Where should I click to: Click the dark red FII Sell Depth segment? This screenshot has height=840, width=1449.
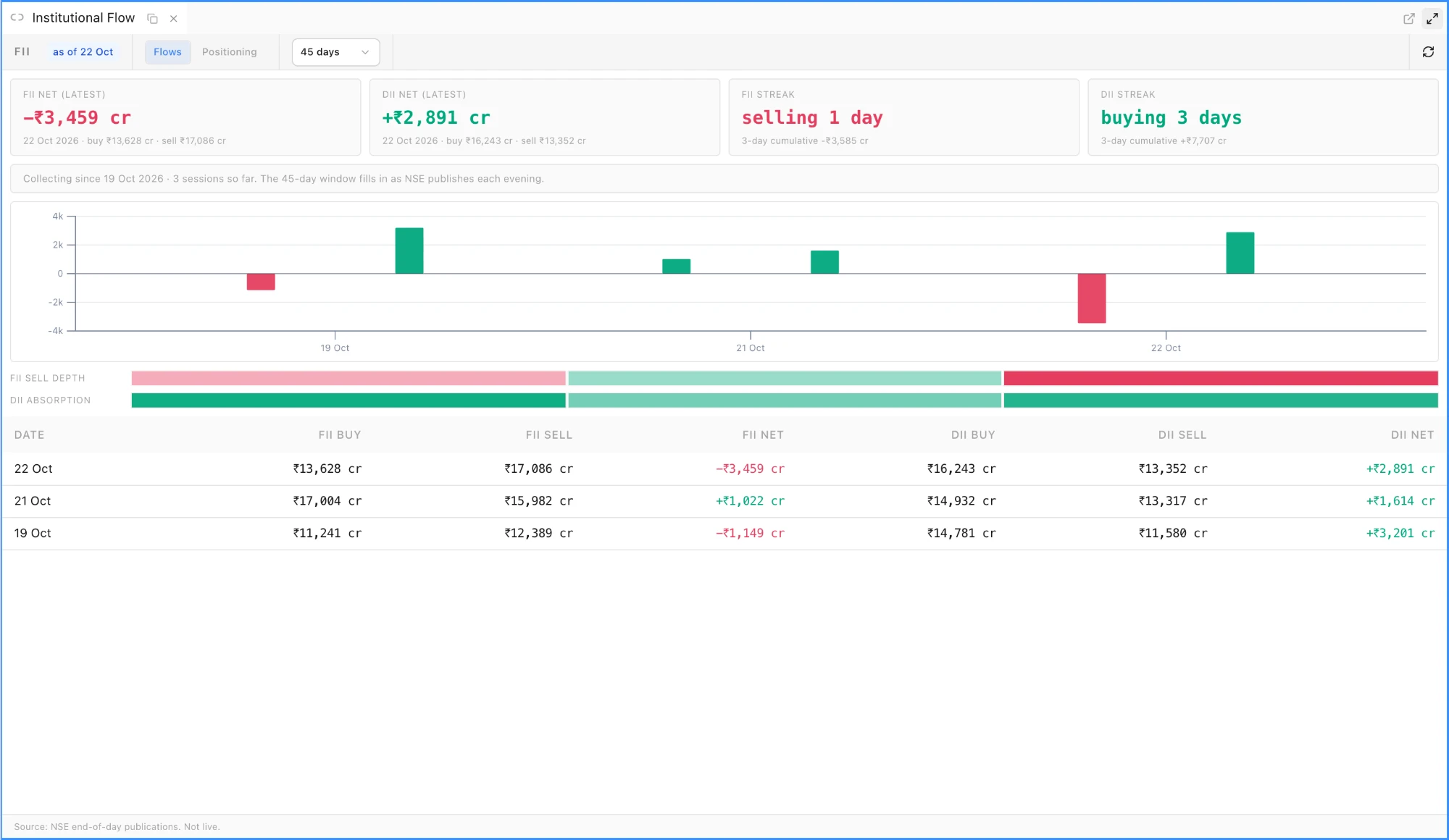pyautogui.click(x=1221, y=378)
